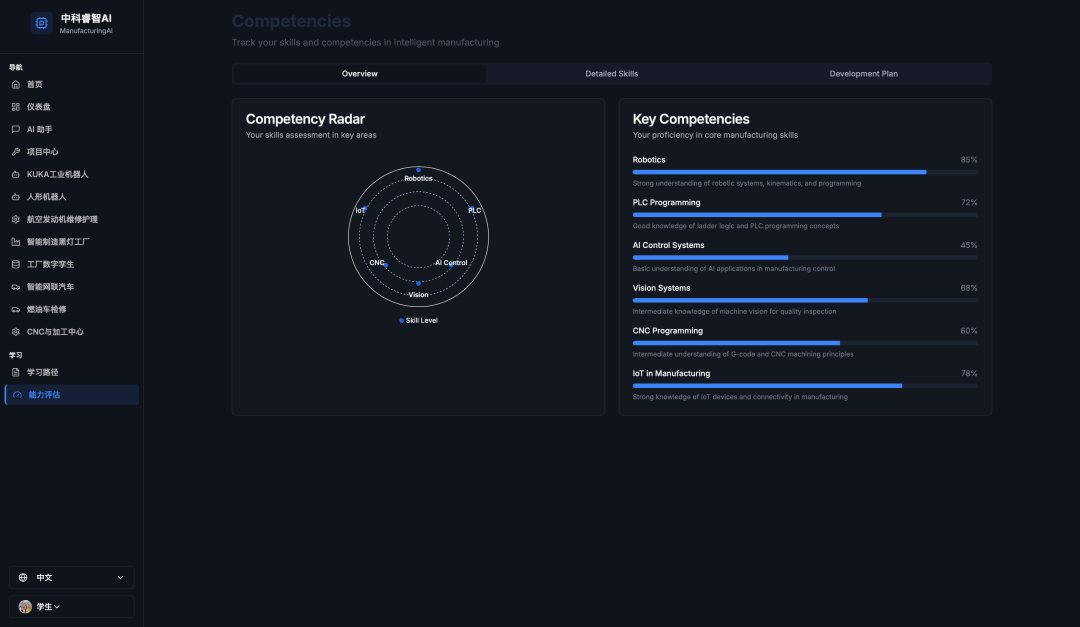Click the database icon for 工厂数字孪生

pos(16,264)
